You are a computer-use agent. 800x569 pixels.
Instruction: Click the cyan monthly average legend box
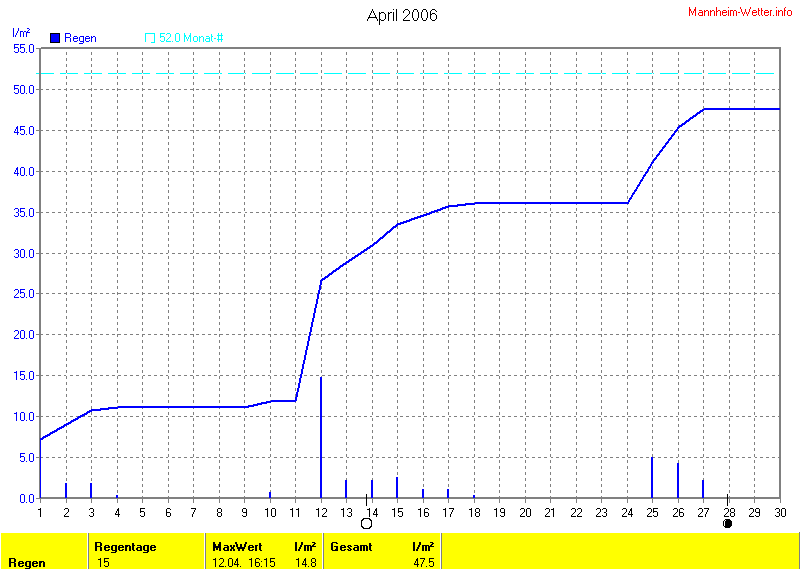[x=150, y=38]
